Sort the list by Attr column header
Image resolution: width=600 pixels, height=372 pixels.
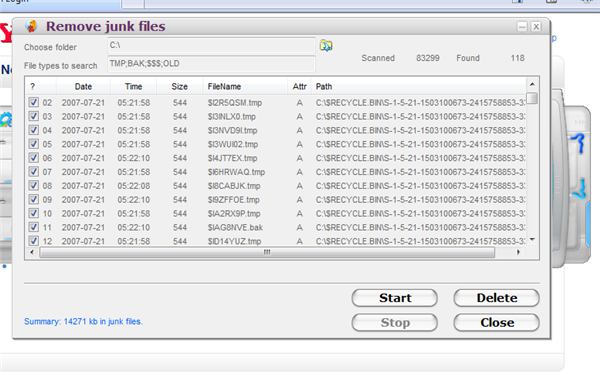tap(300, 86)
